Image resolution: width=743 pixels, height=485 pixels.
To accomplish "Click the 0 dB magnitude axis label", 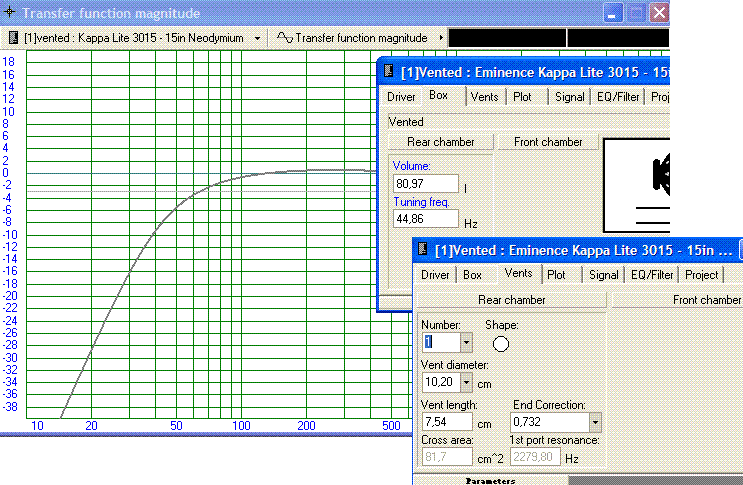I will pyautogui.click(x=6, y=173).
